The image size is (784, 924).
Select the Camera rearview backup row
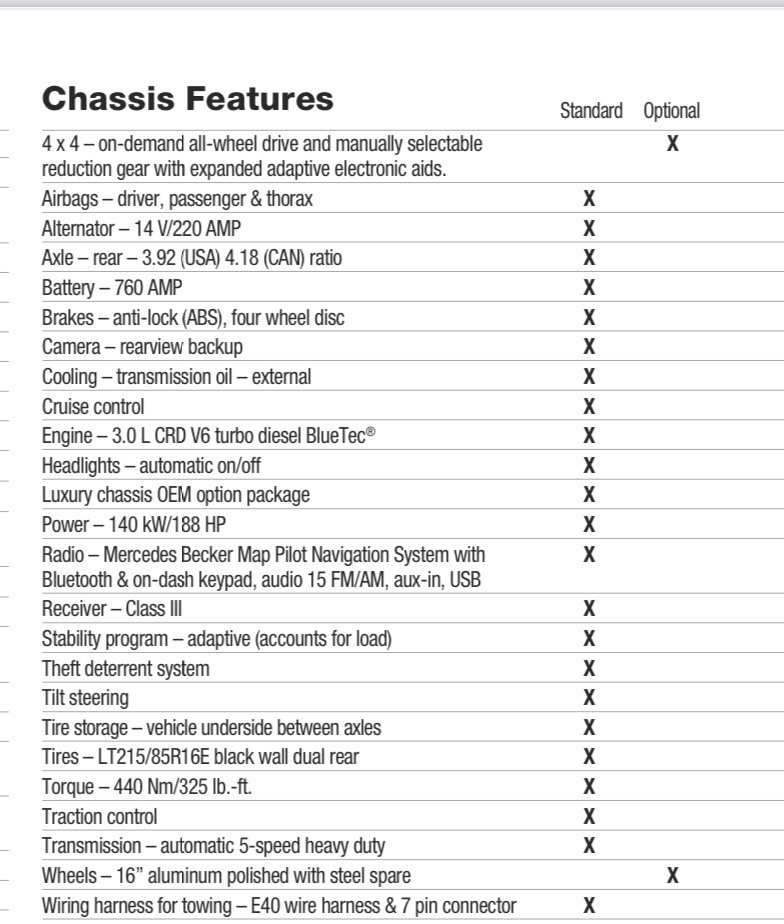(142, 347)
